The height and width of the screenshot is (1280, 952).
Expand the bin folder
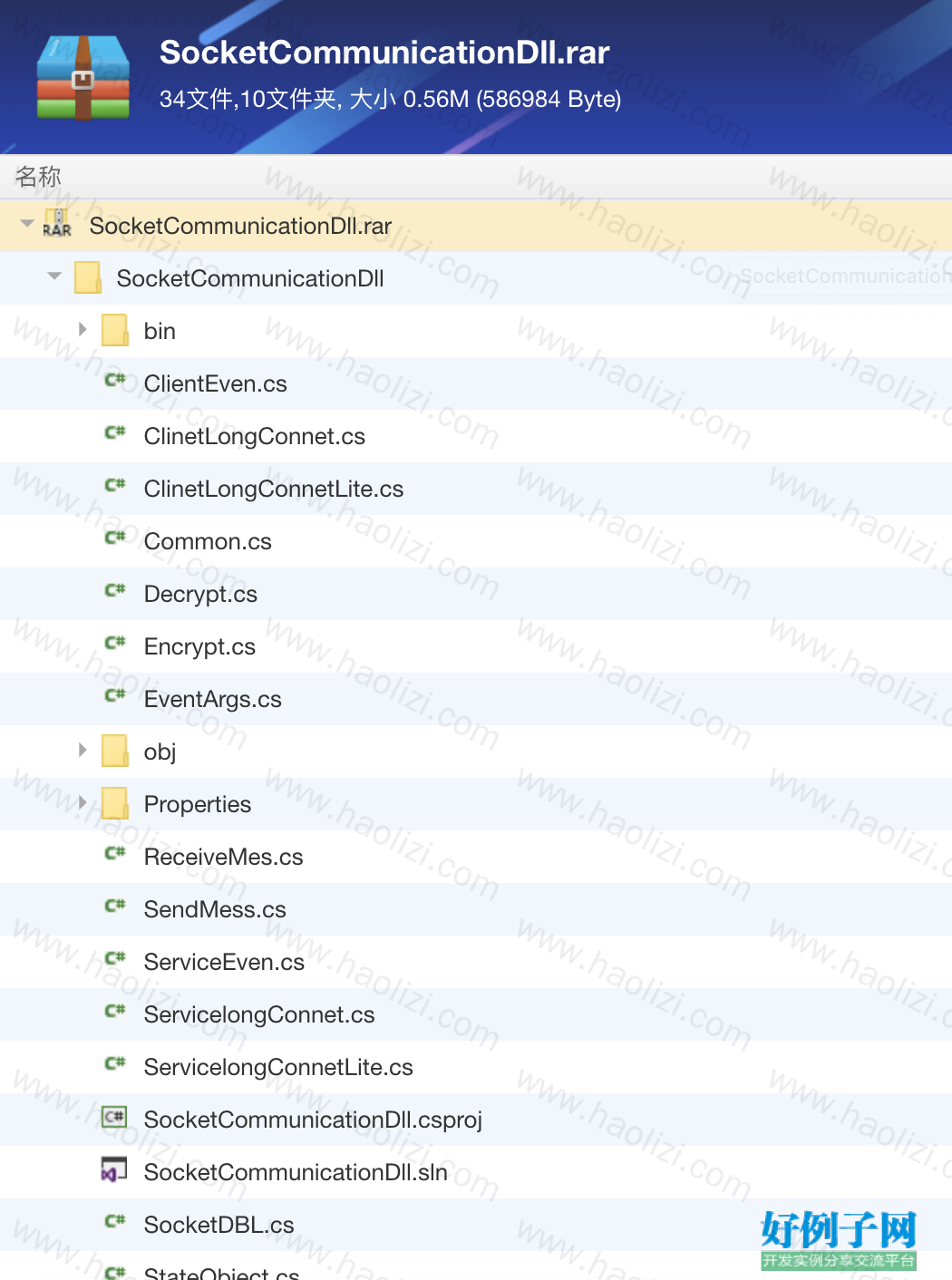83,329
